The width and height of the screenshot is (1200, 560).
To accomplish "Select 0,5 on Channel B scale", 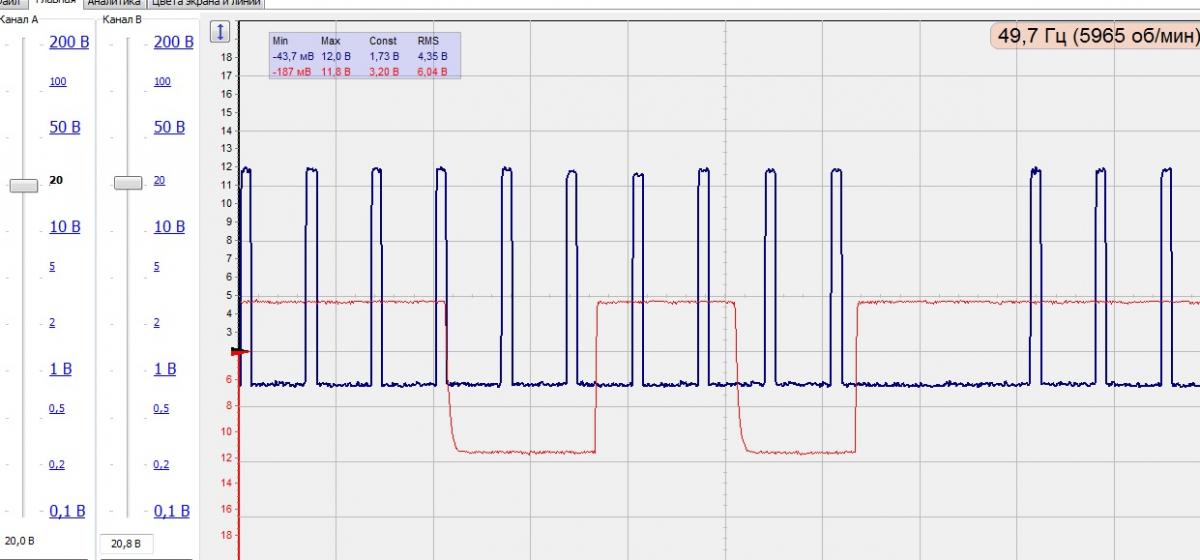I will [x=161, y=409].
